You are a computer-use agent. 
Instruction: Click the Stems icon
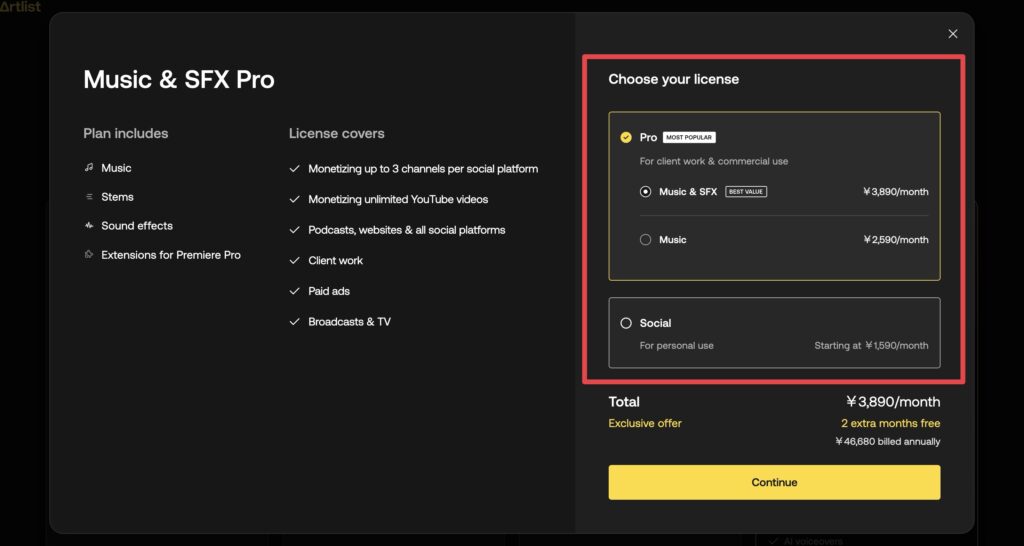coord(89,197)
